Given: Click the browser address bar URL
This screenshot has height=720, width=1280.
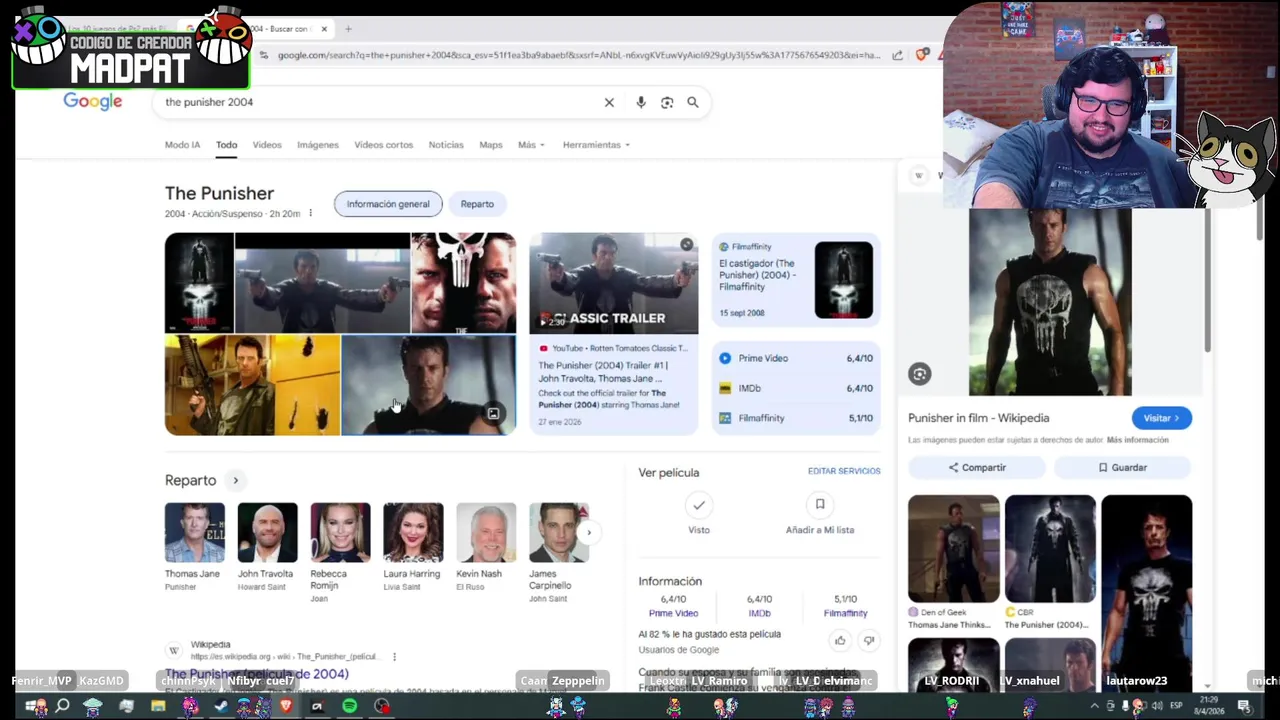Looking at the screenshot, I should (x=580, y=55).
